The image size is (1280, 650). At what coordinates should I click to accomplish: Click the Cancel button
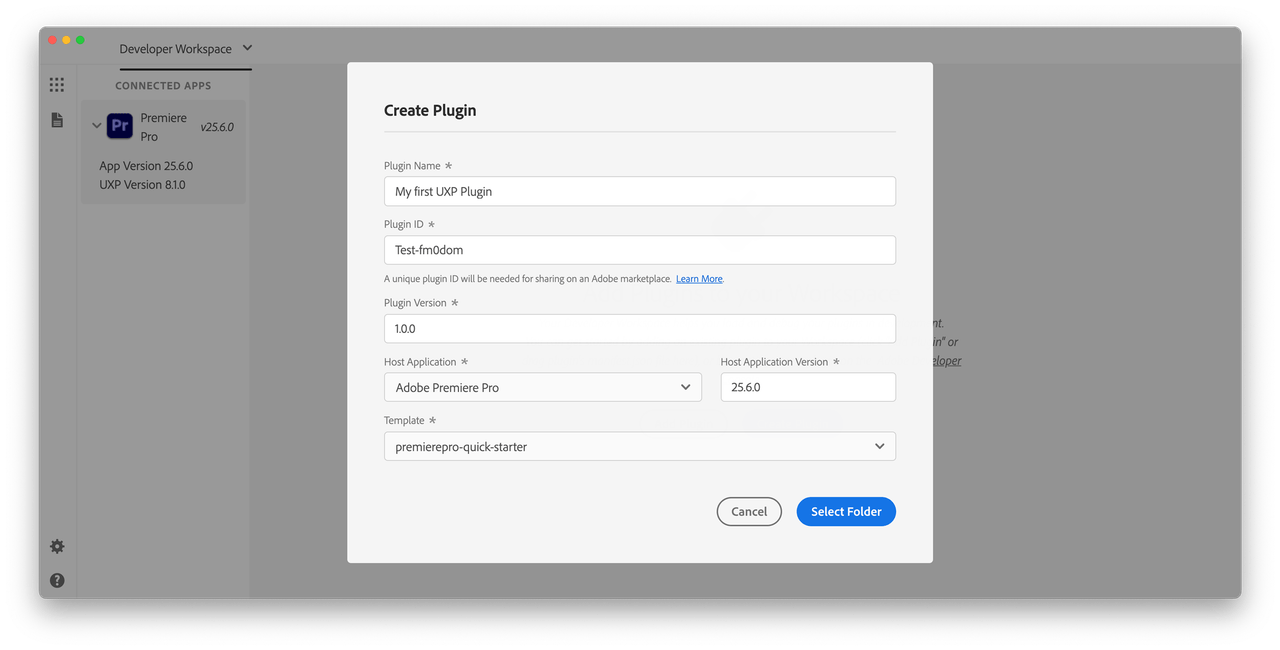(x=749, y=511)
